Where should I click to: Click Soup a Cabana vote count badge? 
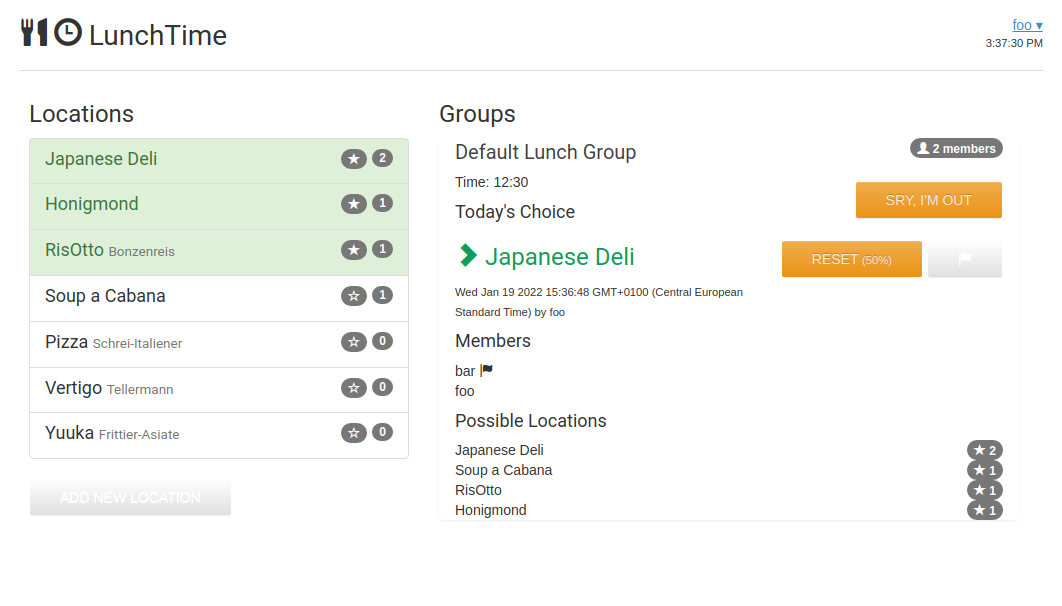(x=382, y=295)
